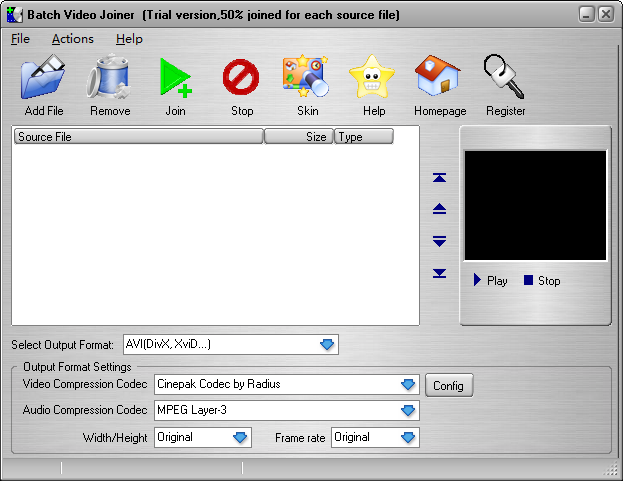Click the Remove trash can icon
623x481 pixels.
click(x=109, y=78)
